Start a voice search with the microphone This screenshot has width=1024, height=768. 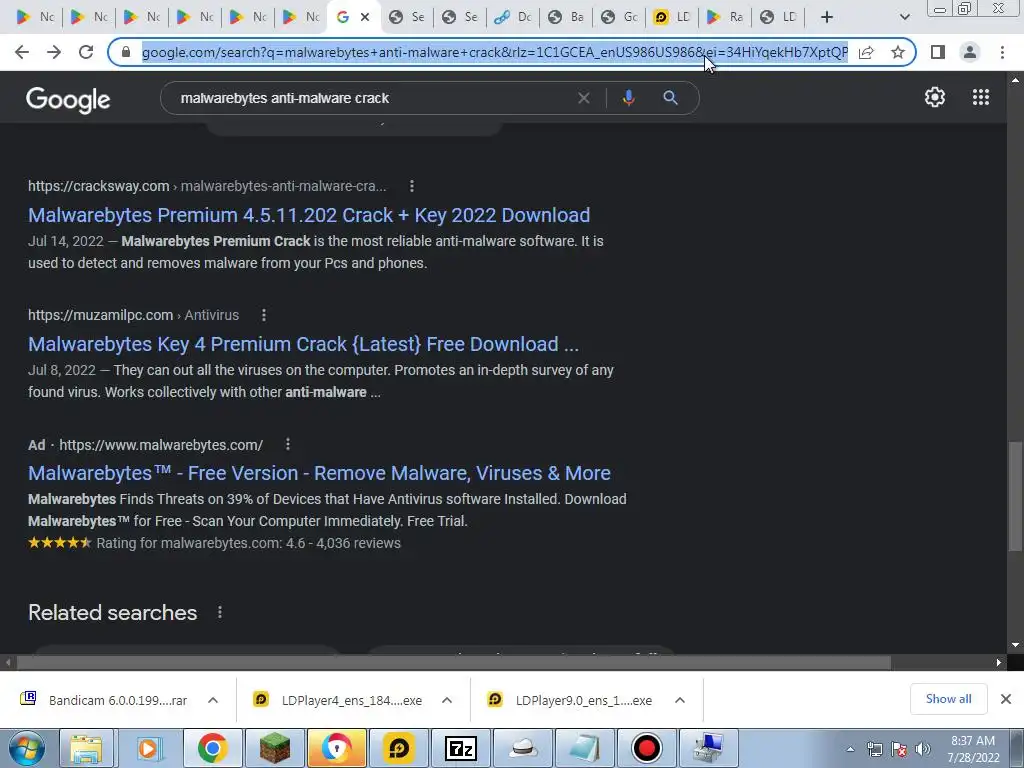click(628, 98)
